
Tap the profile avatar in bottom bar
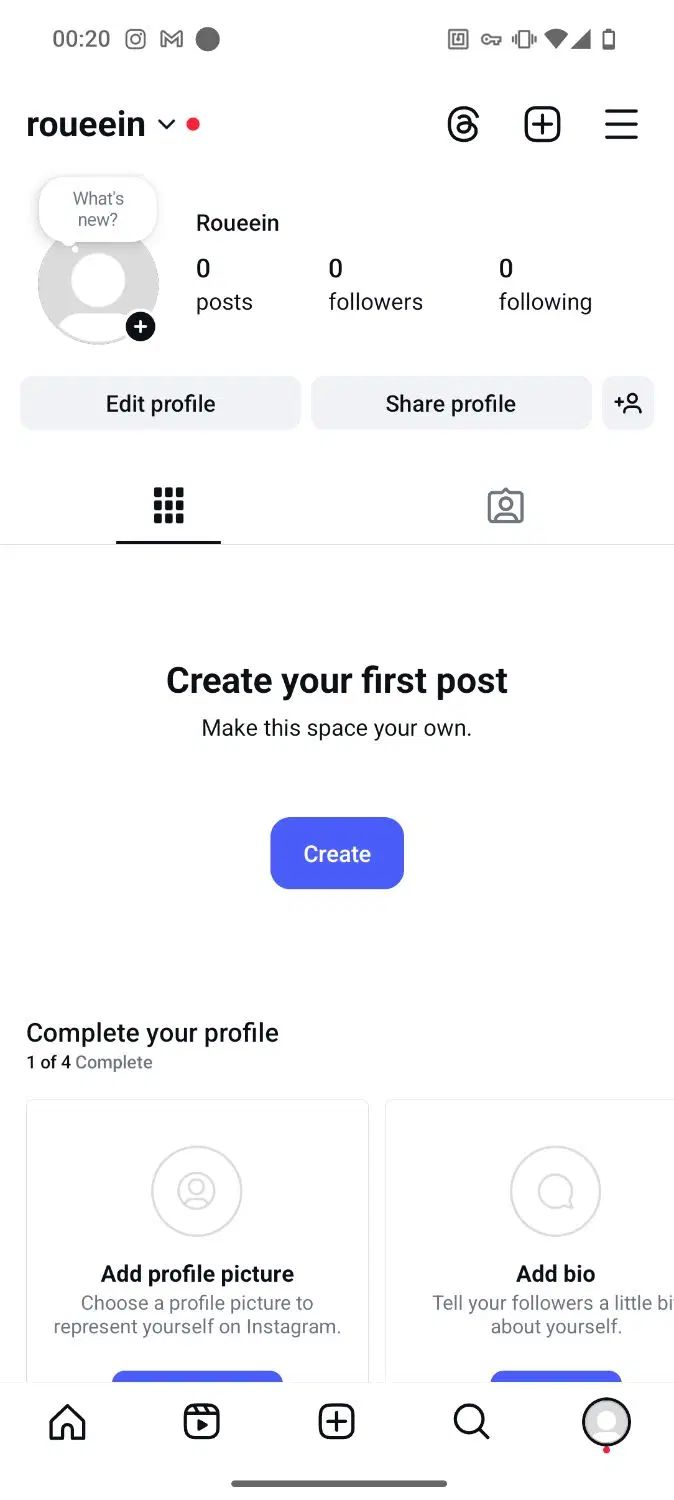(606, 1421)
